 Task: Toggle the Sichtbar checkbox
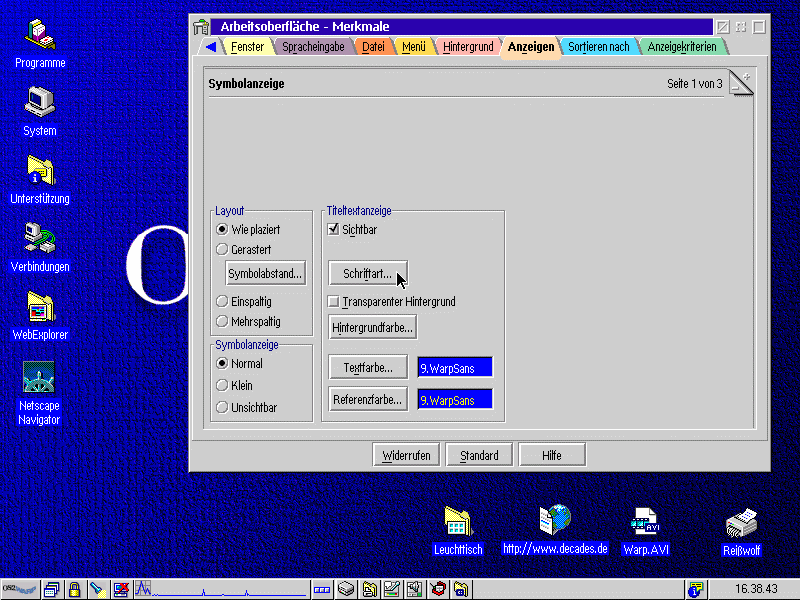[x=333, y=229]
